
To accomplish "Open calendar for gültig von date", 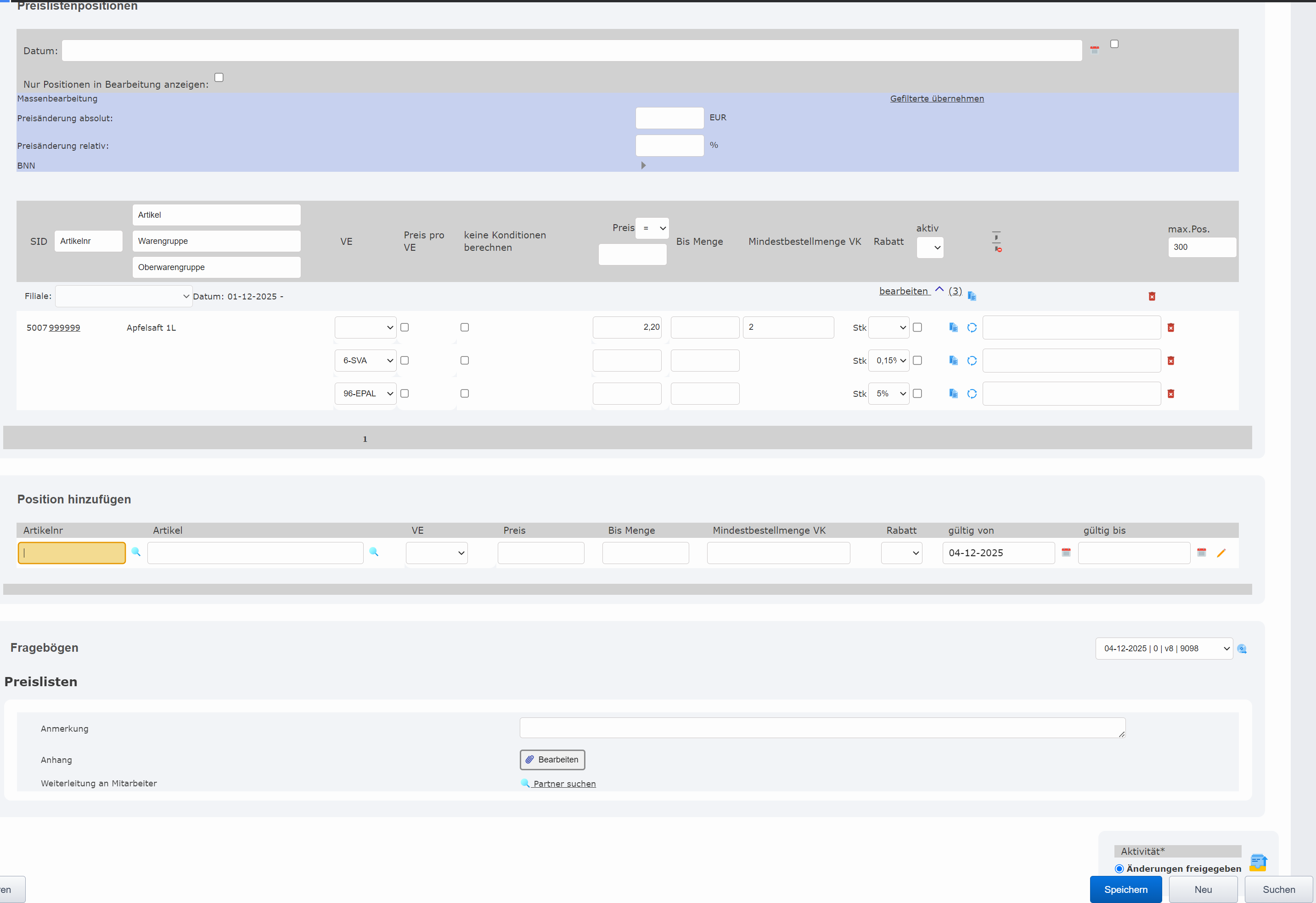I will pyautogui.click(x=1066, y=553).
